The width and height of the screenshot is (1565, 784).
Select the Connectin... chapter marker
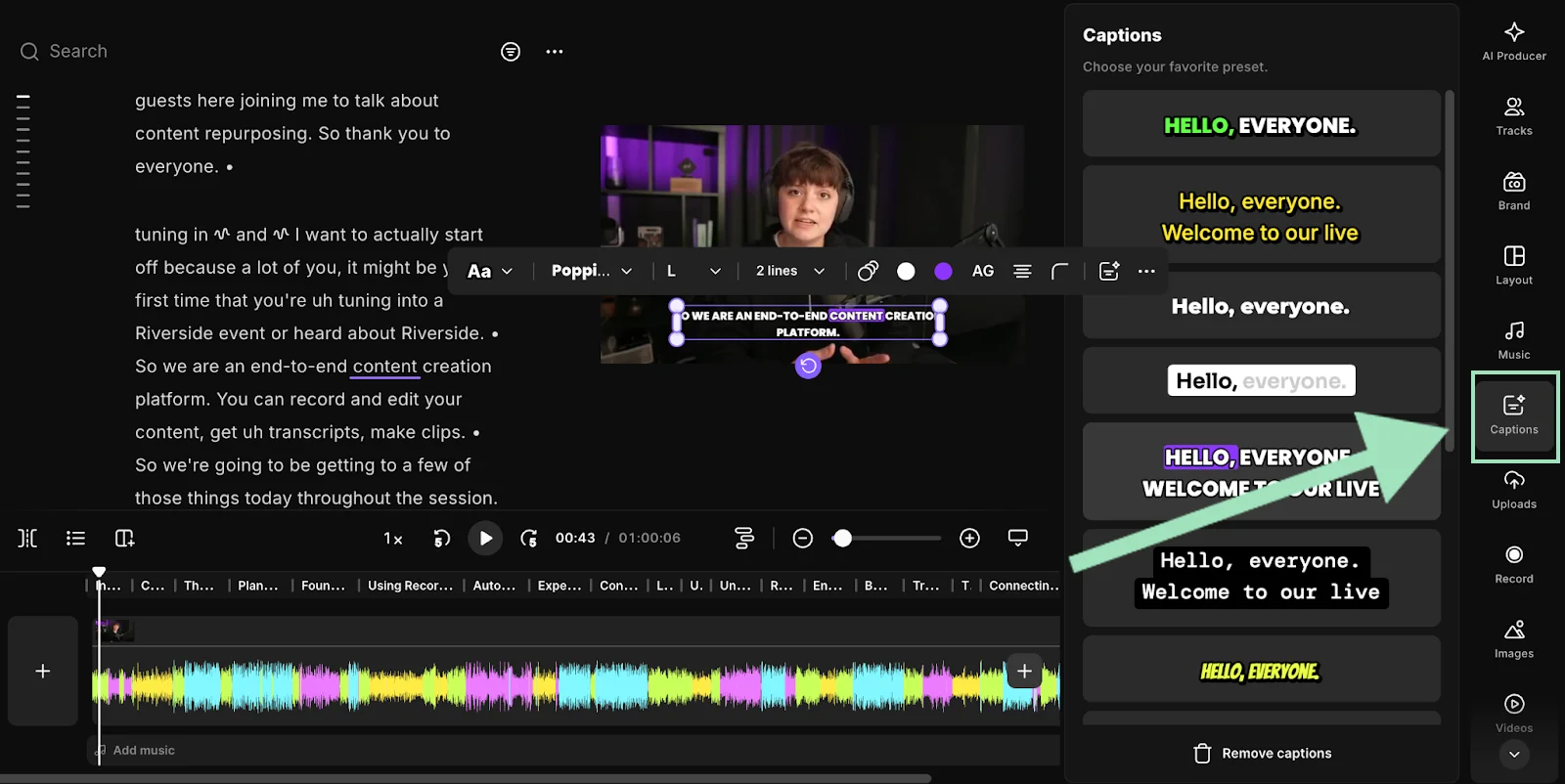tap(1023, 586)
